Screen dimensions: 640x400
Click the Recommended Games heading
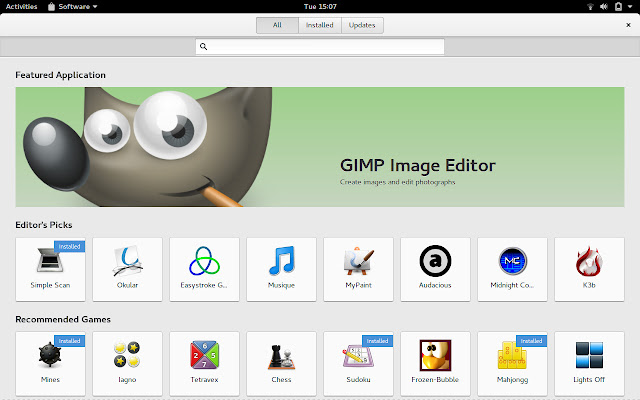click(63, 319)
